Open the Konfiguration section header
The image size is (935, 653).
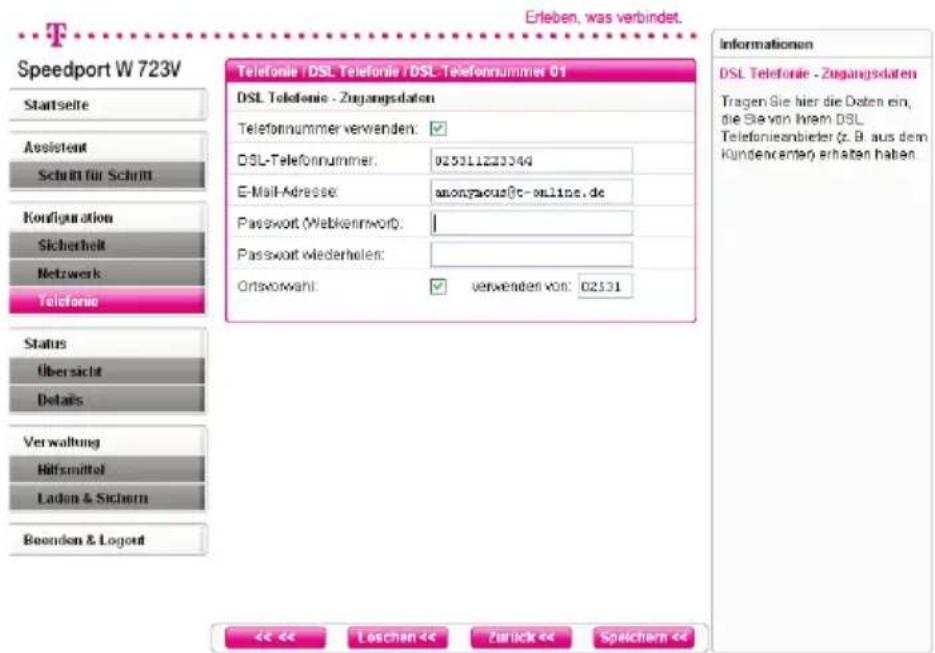(108, 218)
